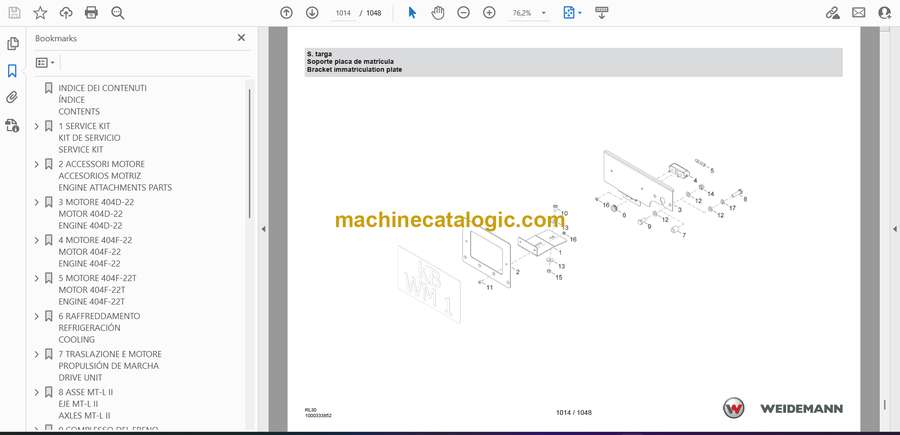
Task: Add this file to starred favorites
Action: [x=40, y=12]
